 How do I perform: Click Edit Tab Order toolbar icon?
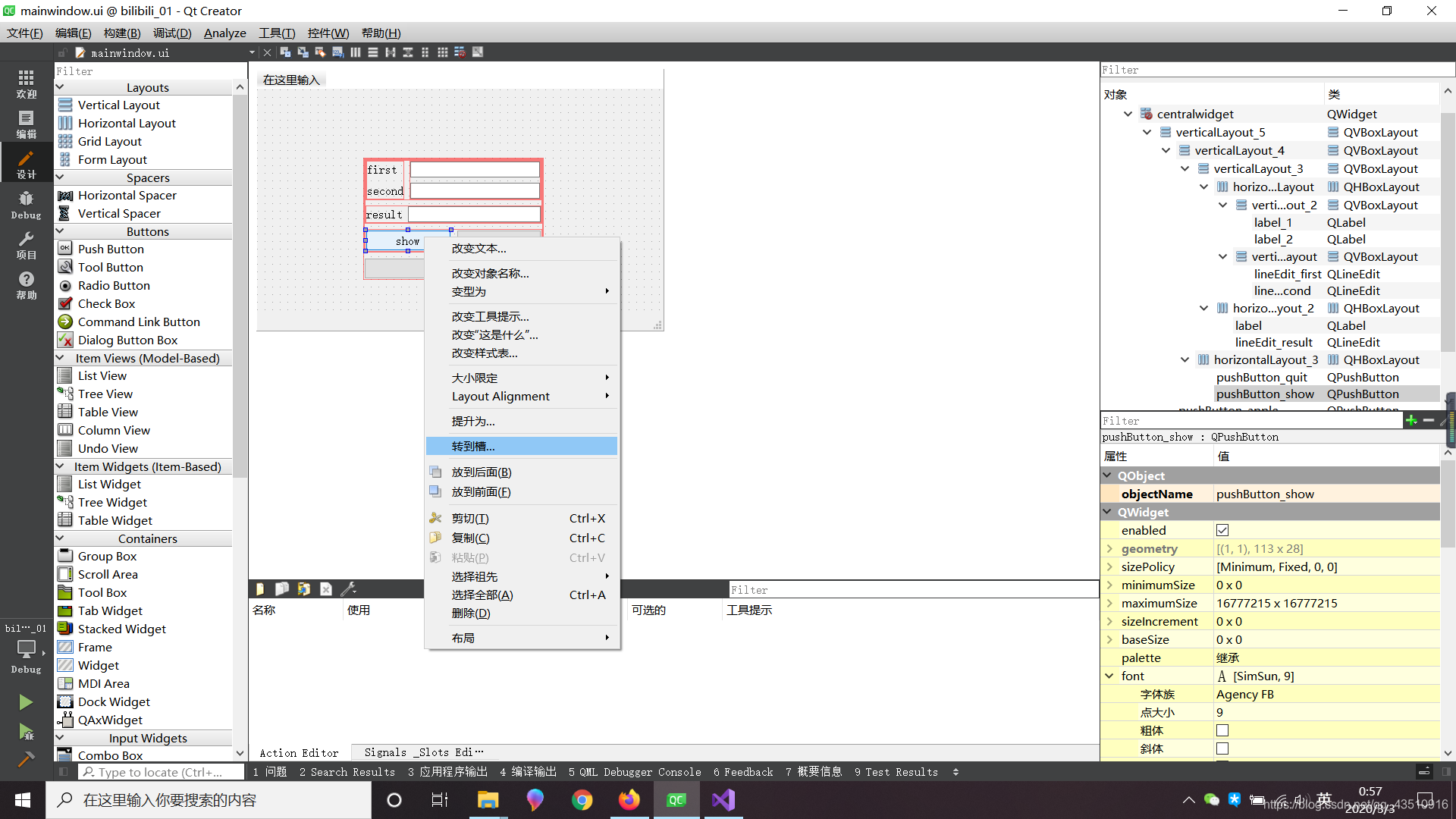[337, 52]
